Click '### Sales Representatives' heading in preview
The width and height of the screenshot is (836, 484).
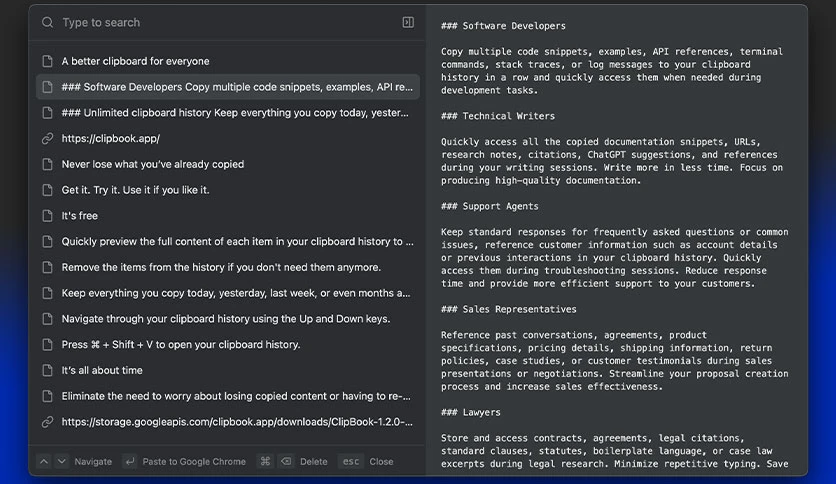(x=509, y=309)
